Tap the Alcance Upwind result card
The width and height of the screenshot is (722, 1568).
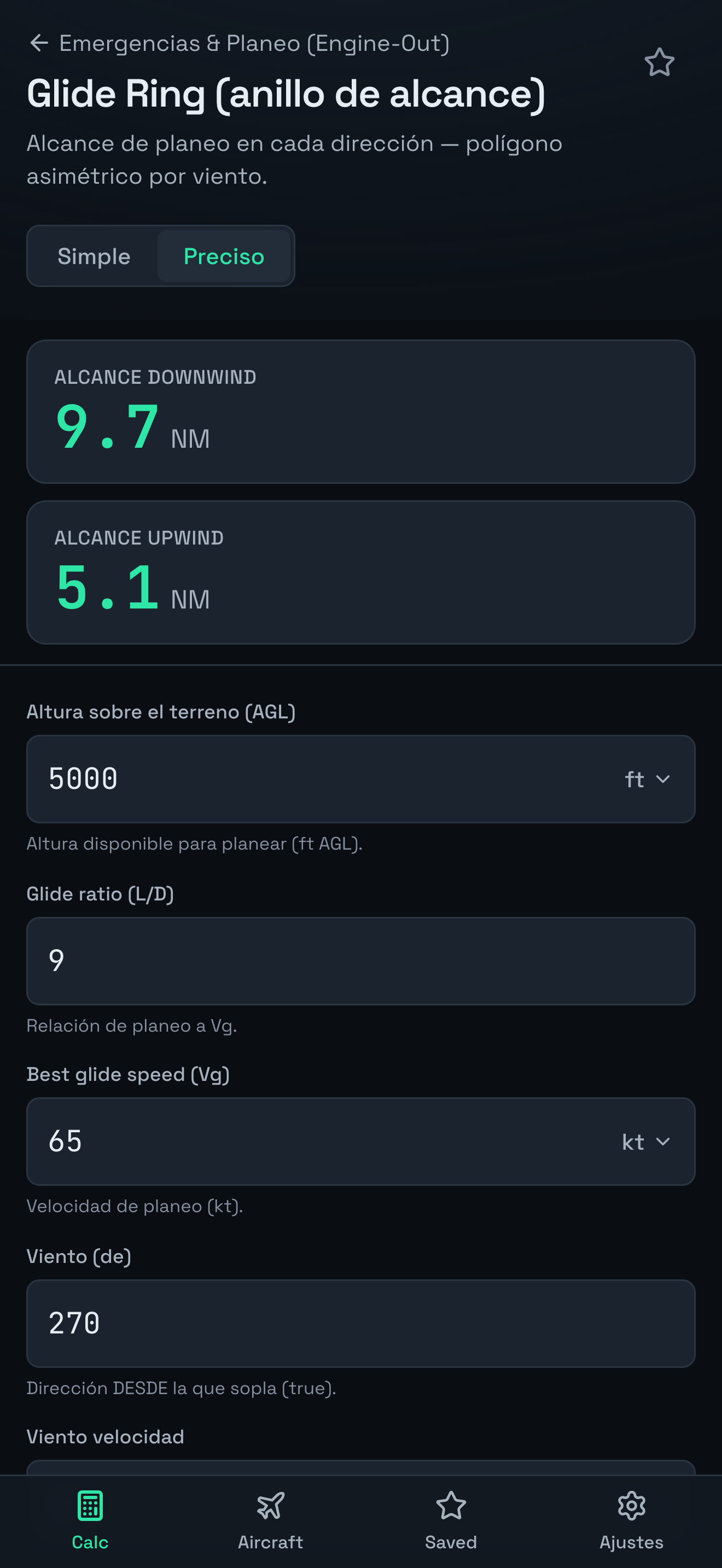point(361,572)
